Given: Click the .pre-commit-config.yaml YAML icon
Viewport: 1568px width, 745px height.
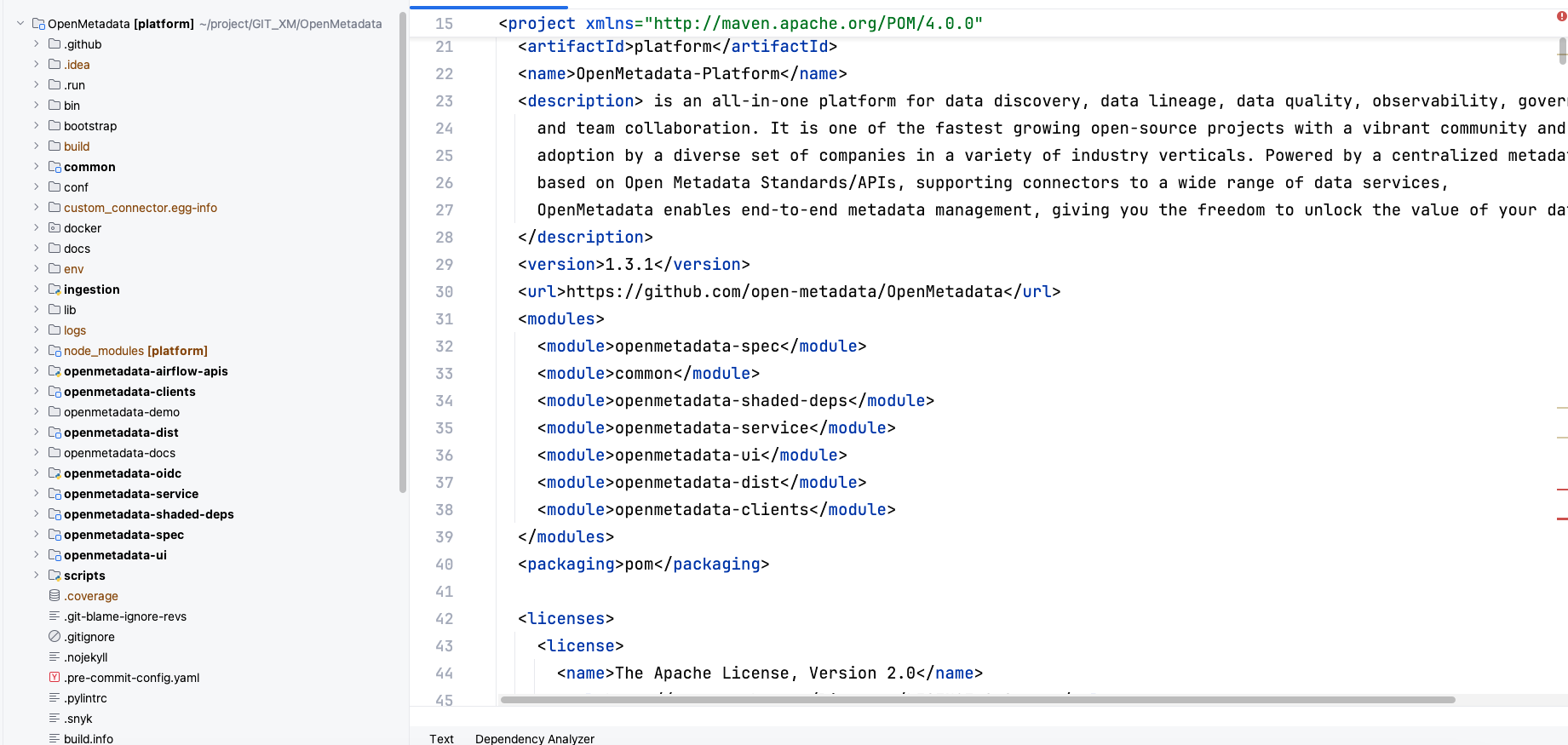Looking at the screenshot, I should click(55, 678).
